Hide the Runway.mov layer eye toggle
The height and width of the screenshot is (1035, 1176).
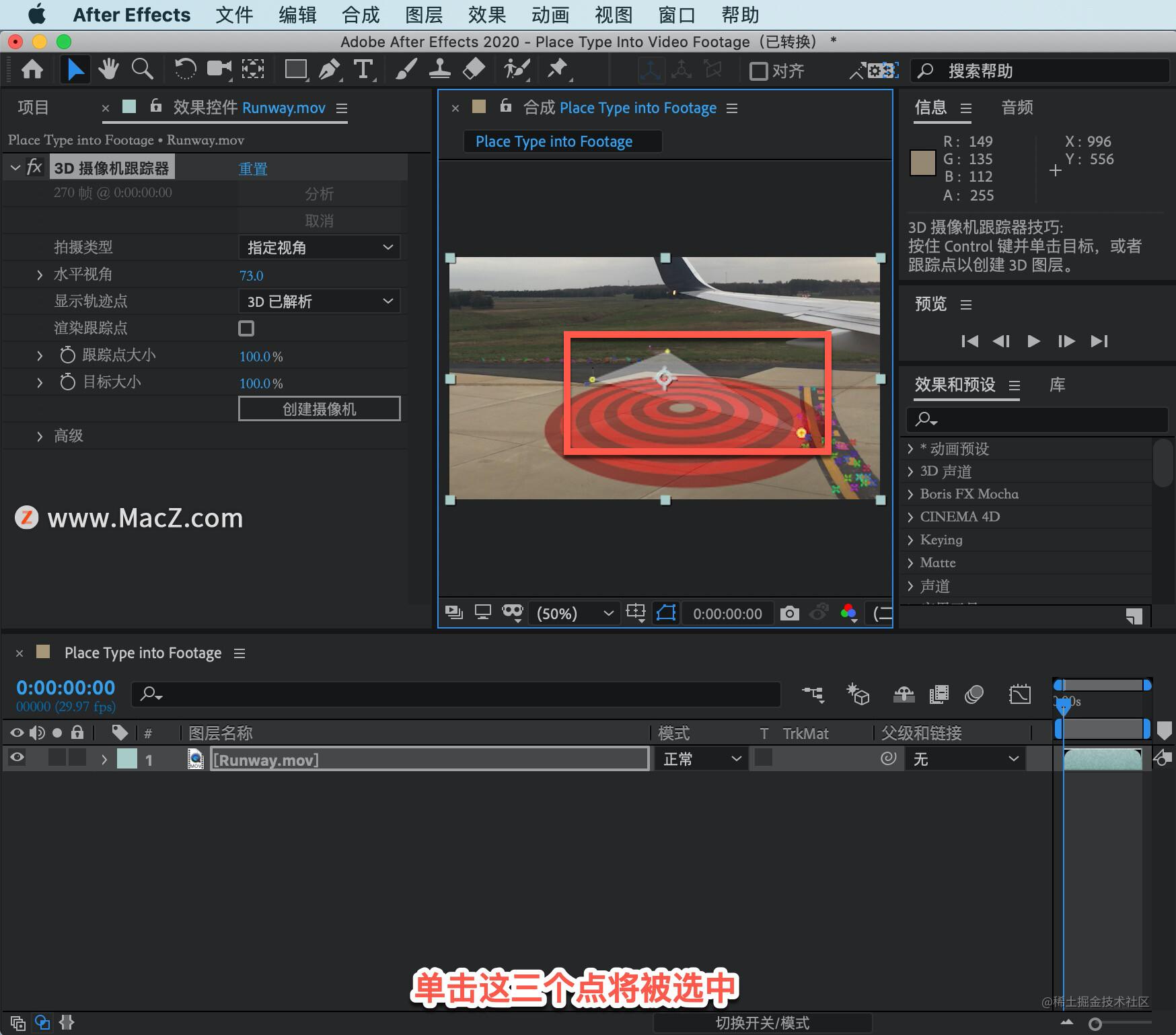(x=17, y=758)
